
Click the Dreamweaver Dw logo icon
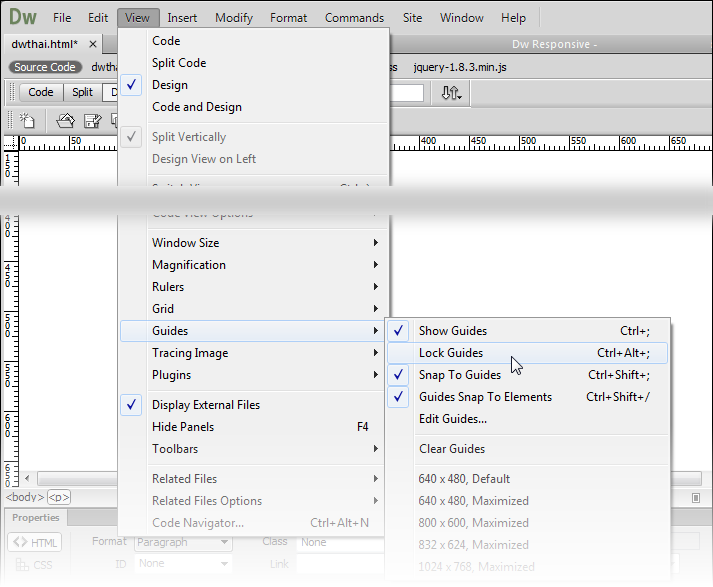tap(22, 17)
